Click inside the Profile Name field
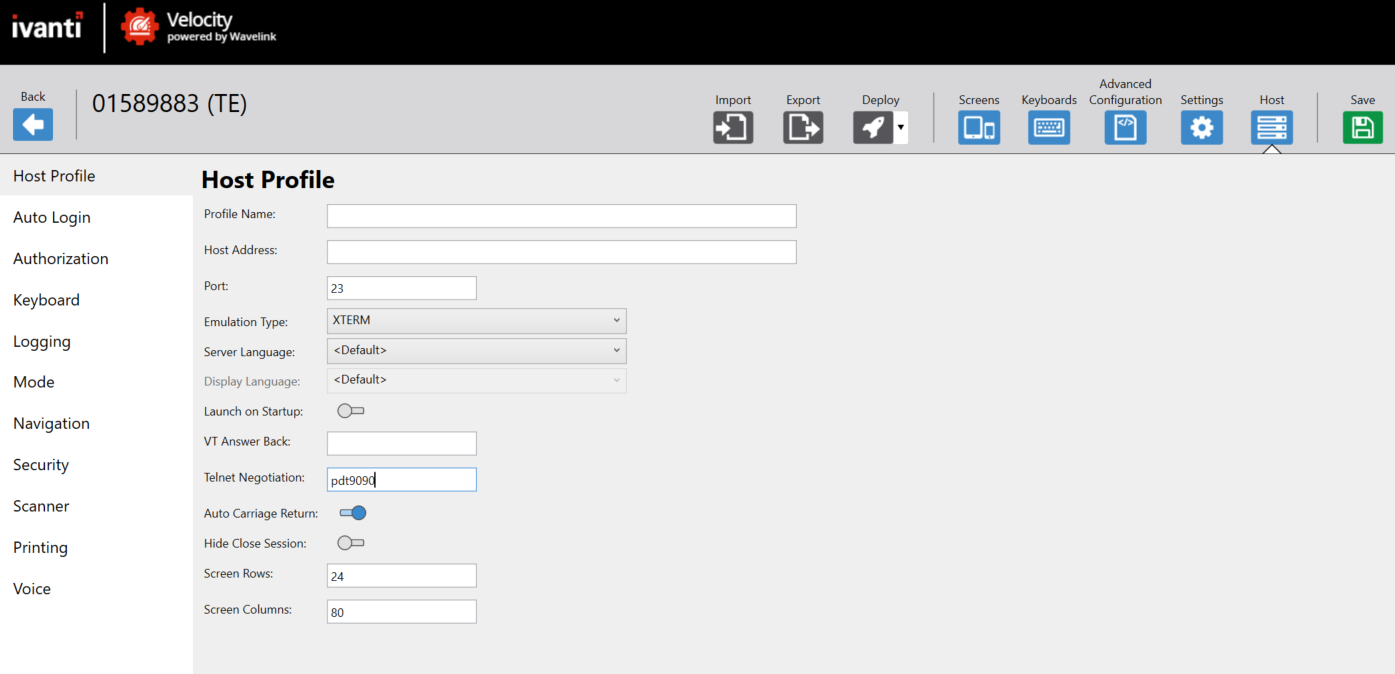The width and height of the screenshot is (1395, 674). pyautogui.click(x=560, y=215)
